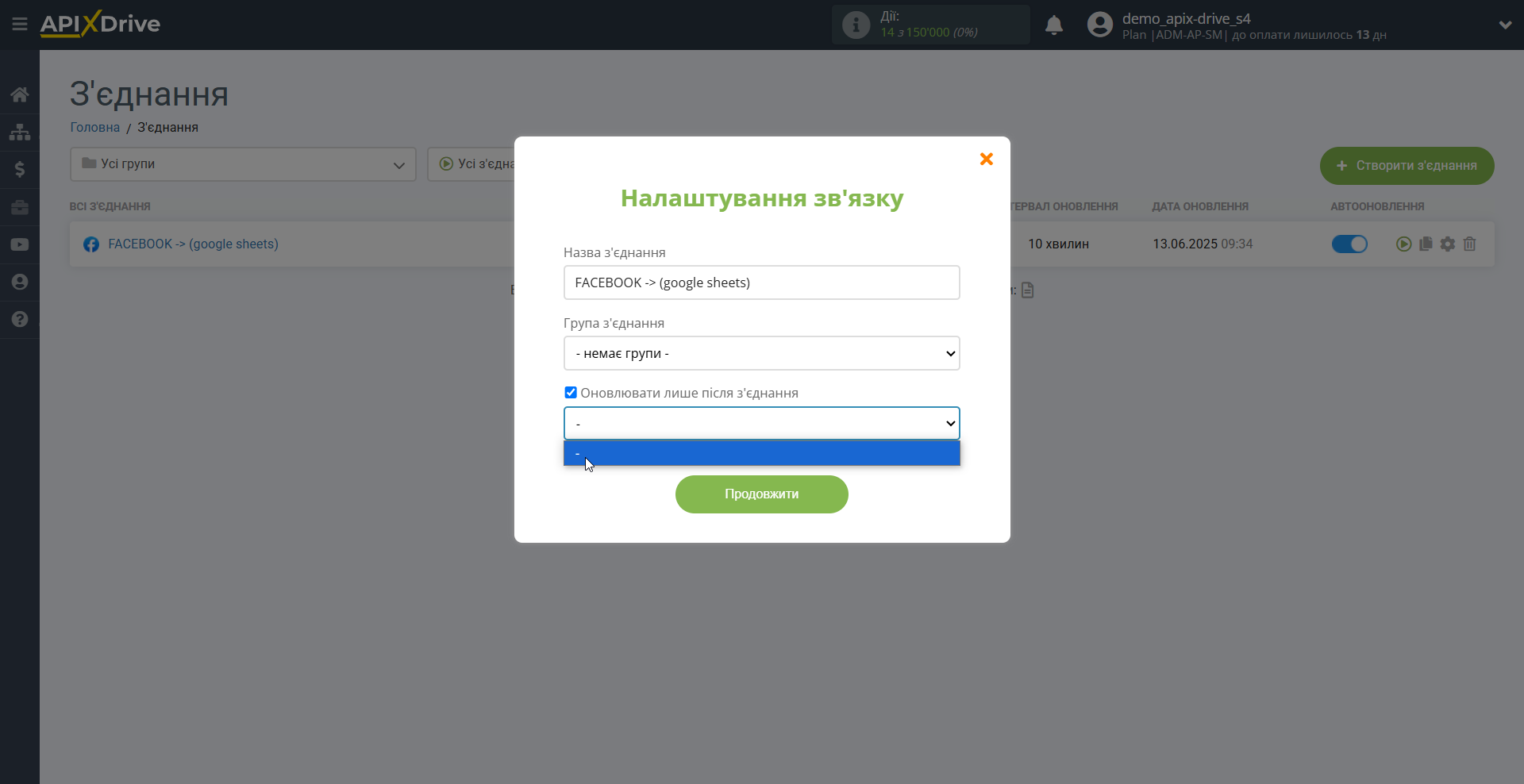The image size is (1524, 784).
Task: Click 'Створити з'єднання' button
Action: tap(1407, 166)
